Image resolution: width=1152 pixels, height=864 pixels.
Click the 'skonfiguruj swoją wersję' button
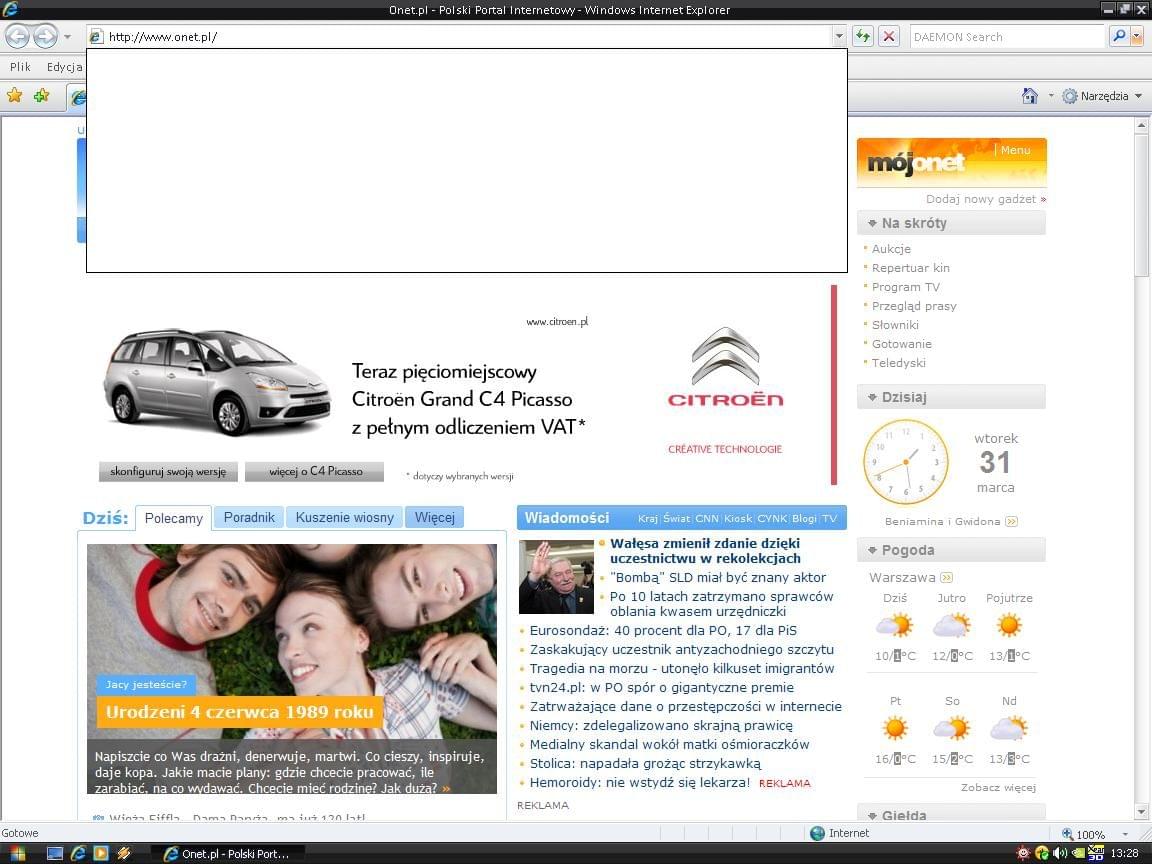tap(168, 471)
